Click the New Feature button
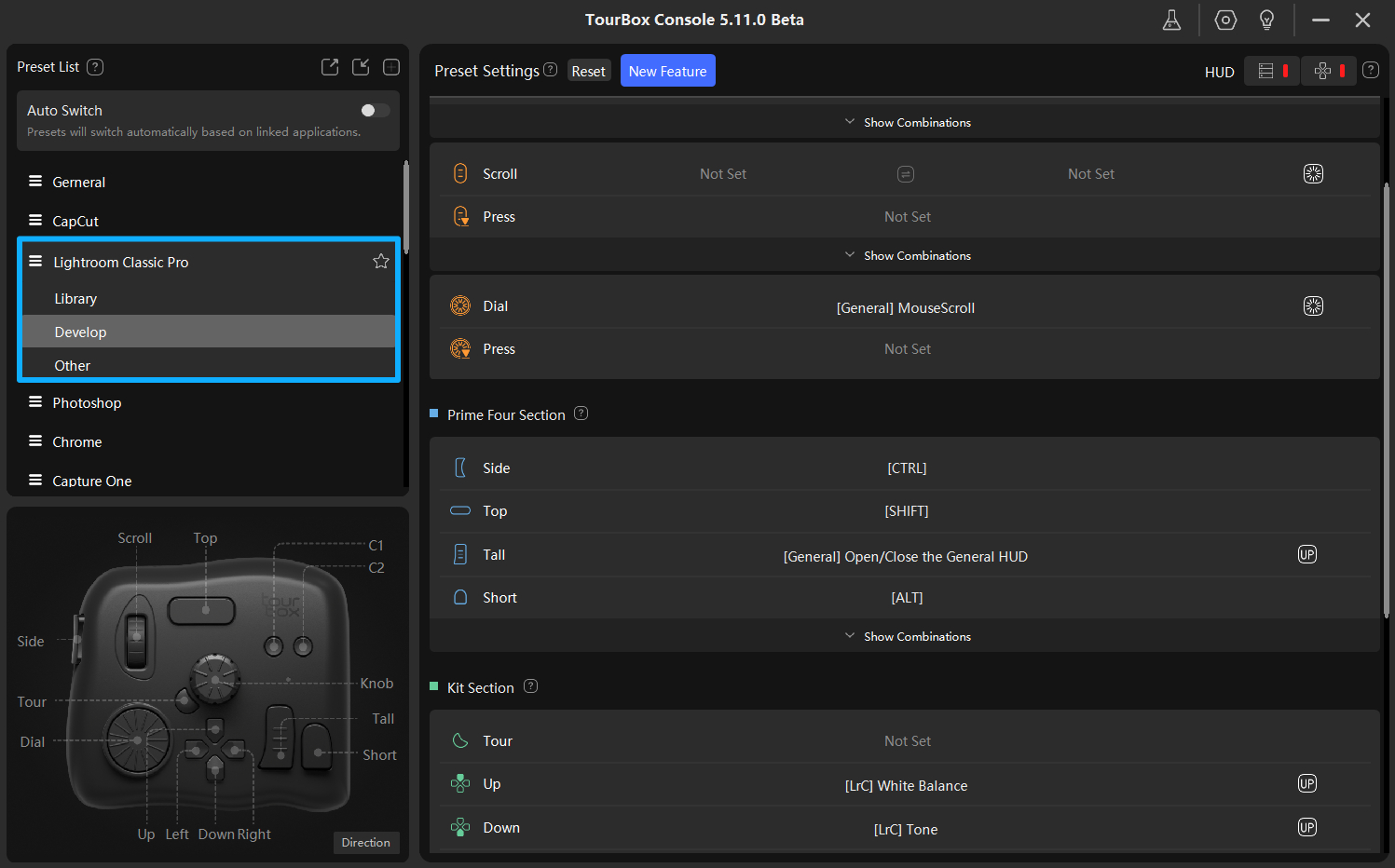1395x868 pixels. click(667, 72)
